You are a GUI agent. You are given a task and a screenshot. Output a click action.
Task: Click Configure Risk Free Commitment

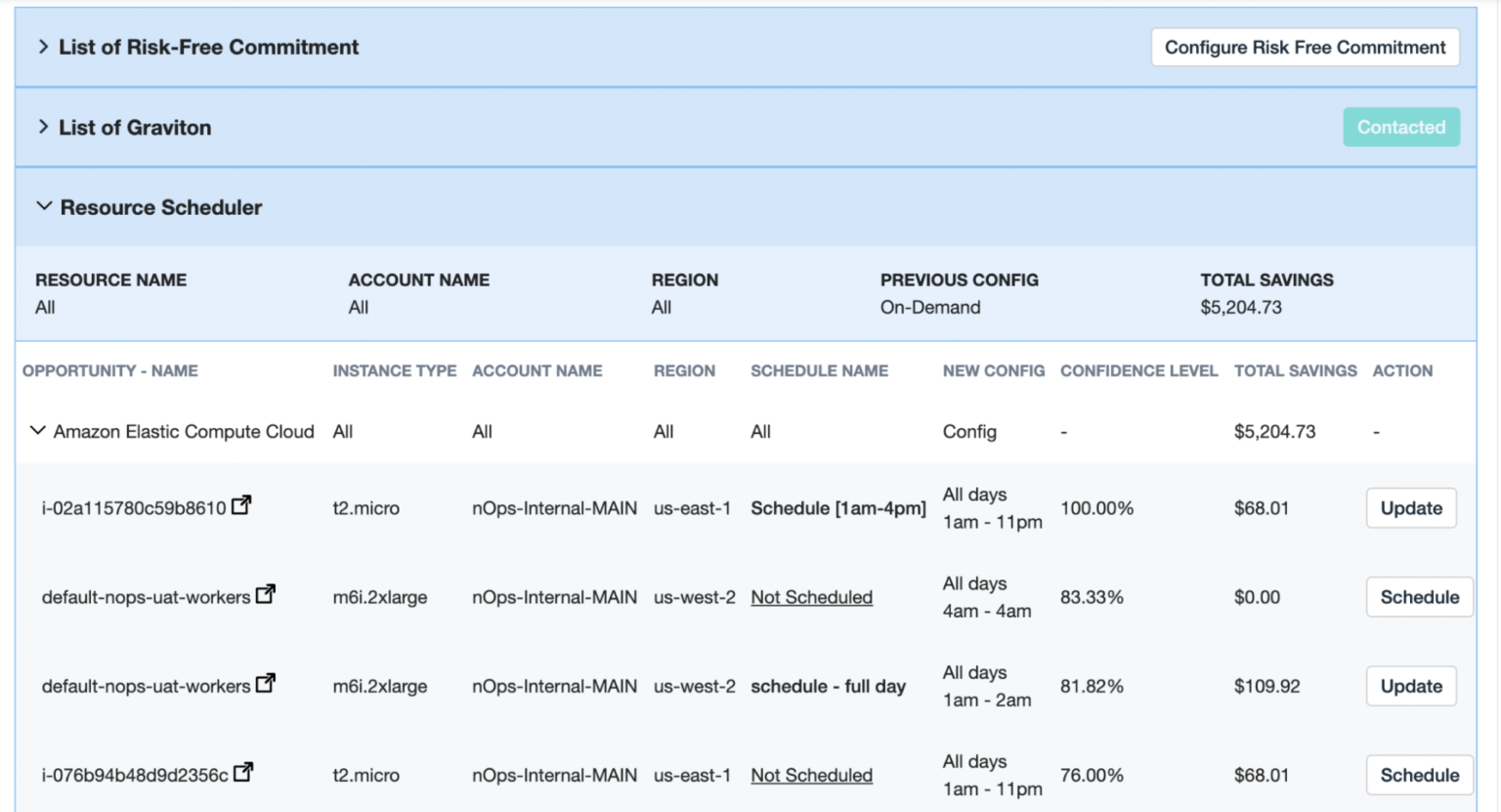coord(1305,46)
